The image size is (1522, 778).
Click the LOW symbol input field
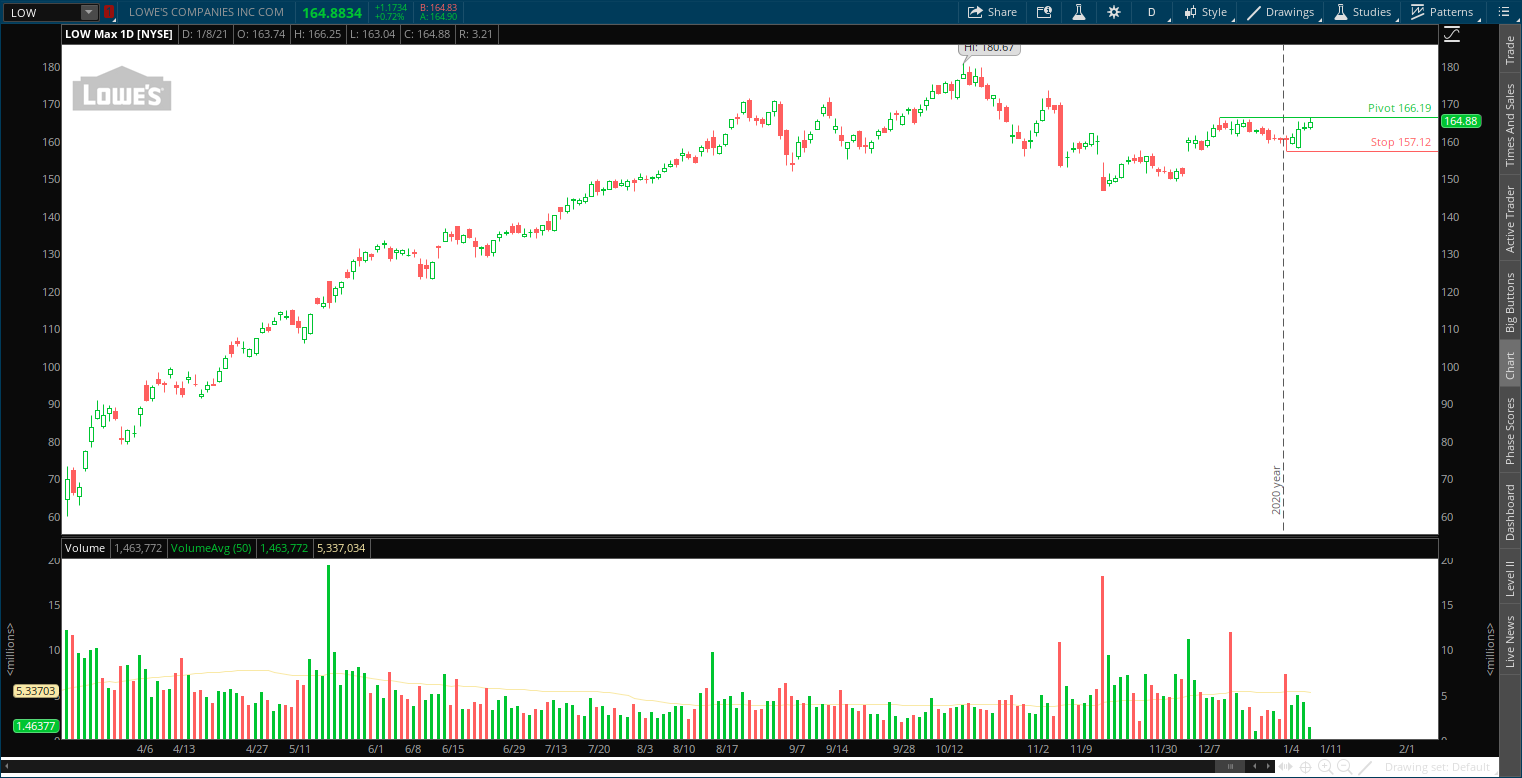(42, 12)
